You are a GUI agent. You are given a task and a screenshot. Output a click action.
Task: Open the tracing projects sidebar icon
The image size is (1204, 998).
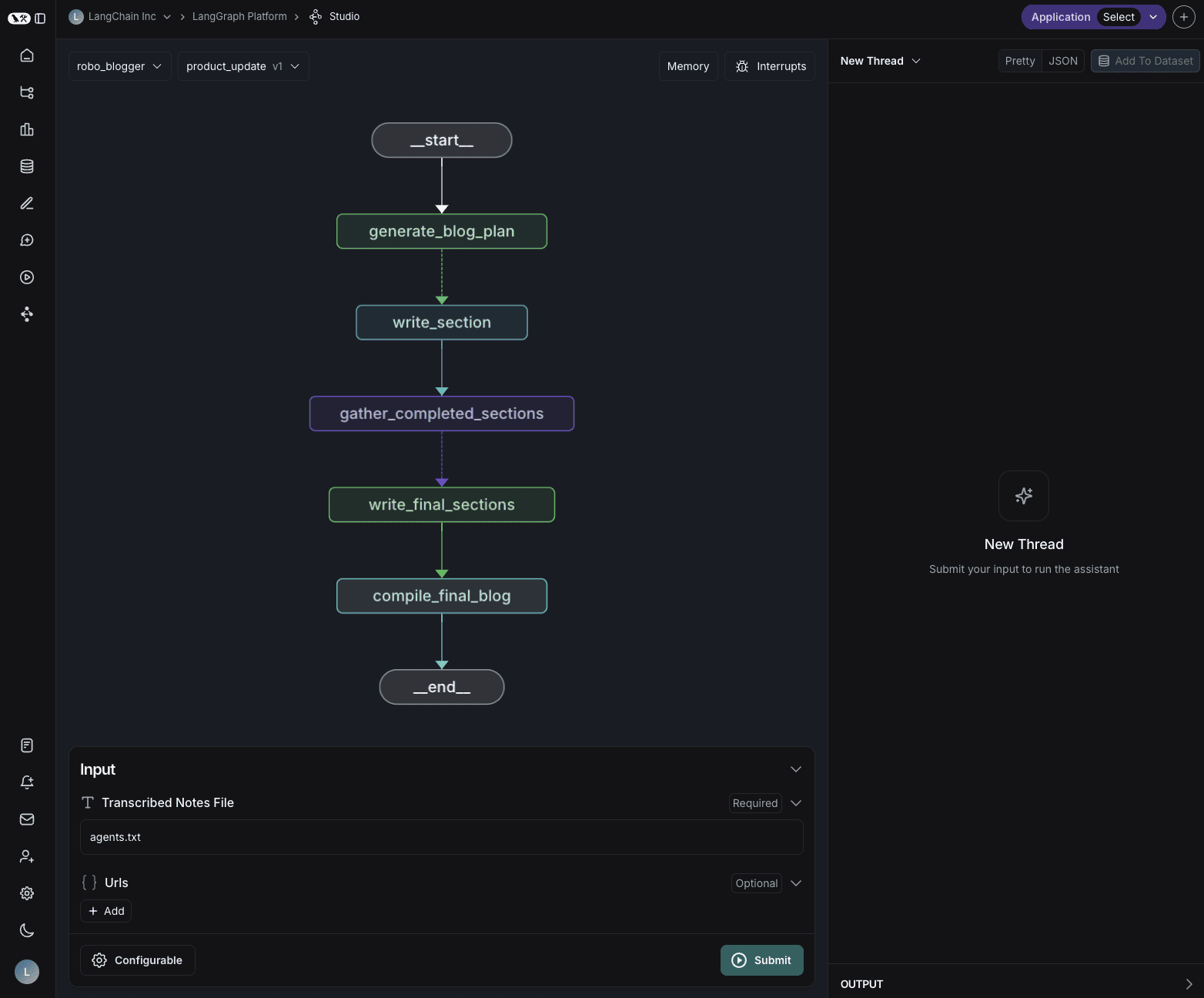tap(27, 92)
